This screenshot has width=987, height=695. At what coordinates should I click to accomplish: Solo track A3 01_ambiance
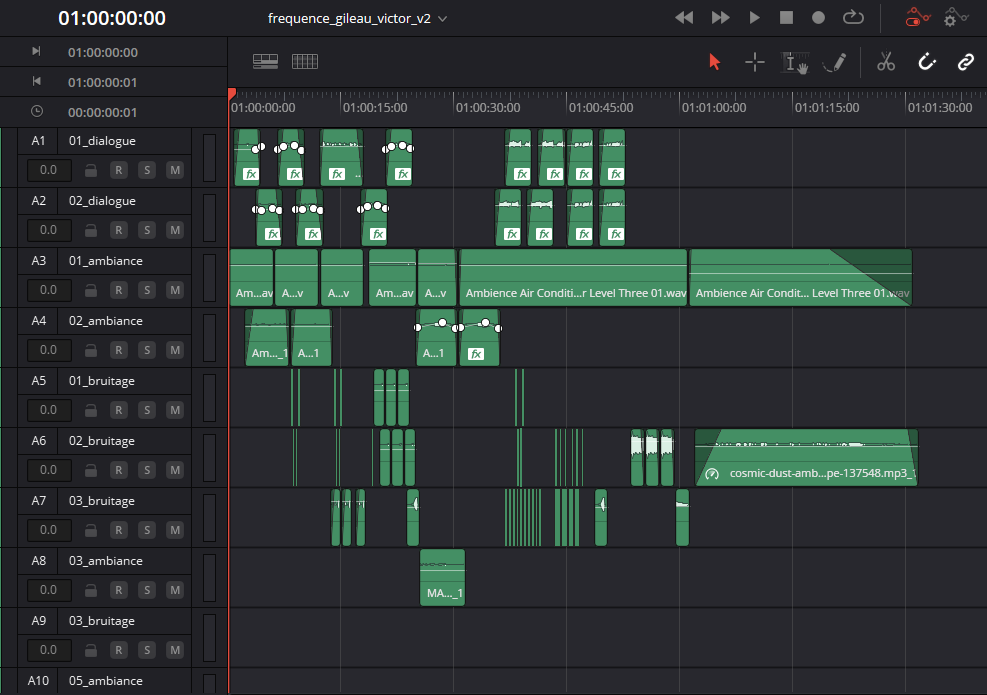pos(147,290)
